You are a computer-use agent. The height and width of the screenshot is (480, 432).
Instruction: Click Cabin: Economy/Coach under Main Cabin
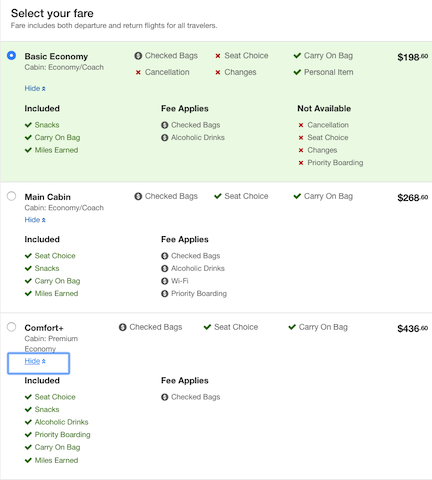point(64,208)
